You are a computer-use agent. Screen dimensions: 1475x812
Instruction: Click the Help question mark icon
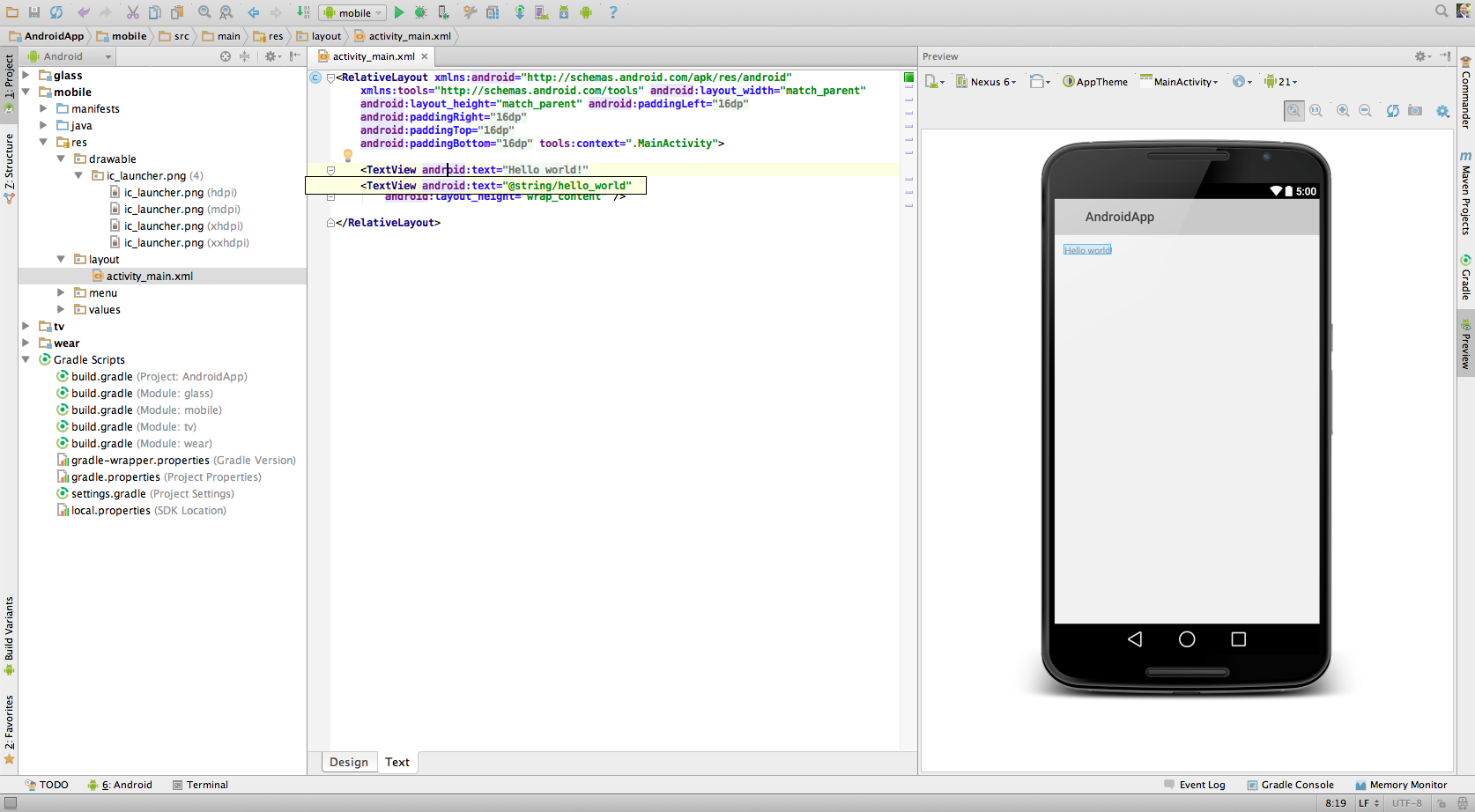613,12
